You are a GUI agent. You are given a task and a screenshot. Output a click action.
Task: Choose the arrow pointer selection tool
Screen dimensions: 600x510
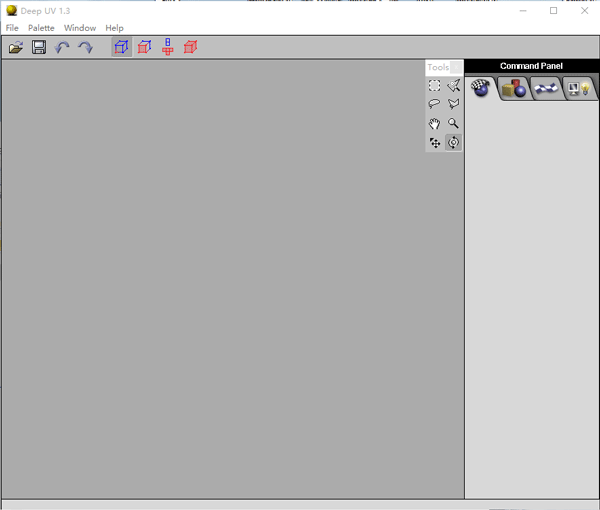click(x=453, y=85)
